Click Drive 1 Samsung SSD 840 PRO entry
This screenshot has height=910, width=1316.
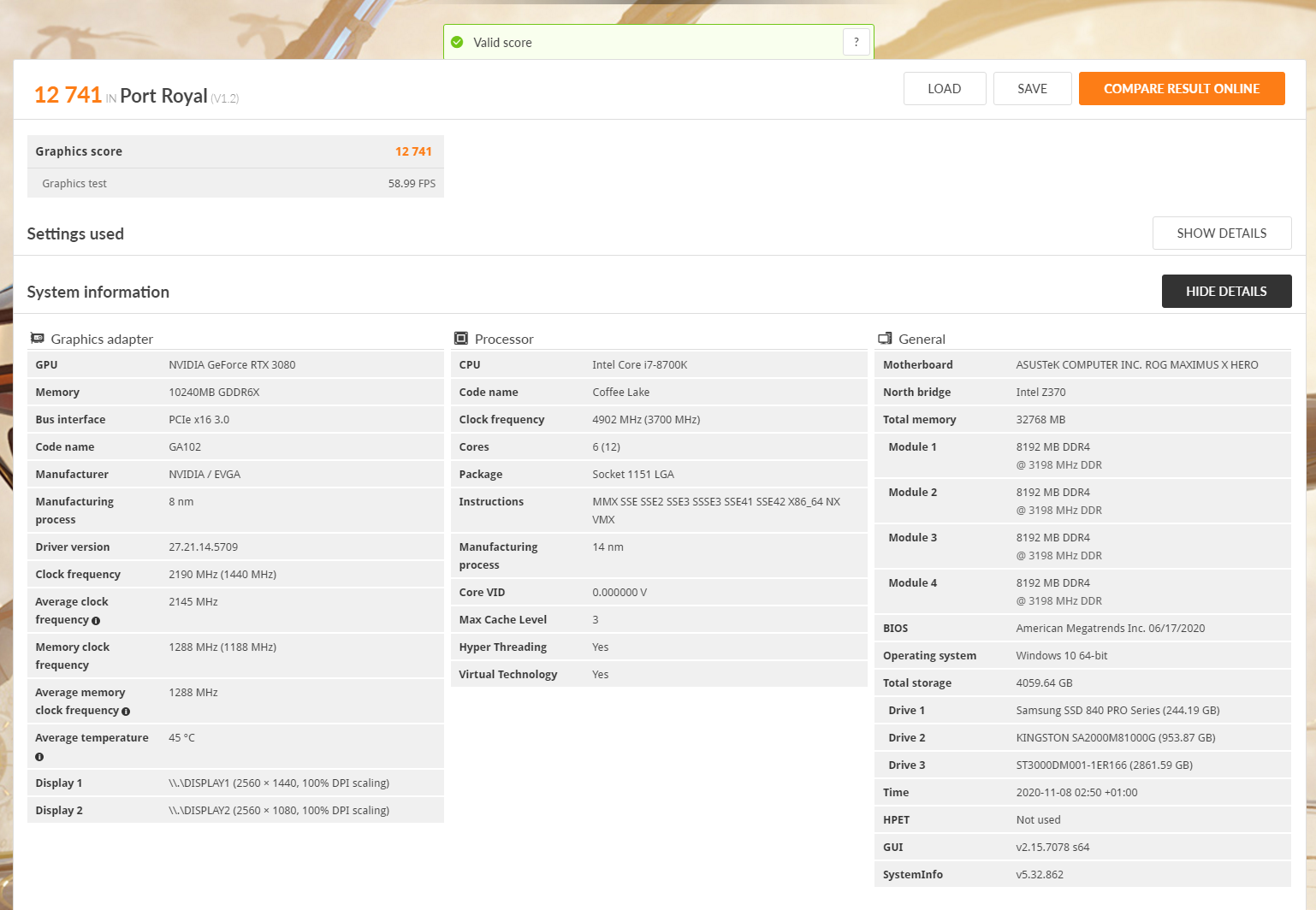[1117, 710]
